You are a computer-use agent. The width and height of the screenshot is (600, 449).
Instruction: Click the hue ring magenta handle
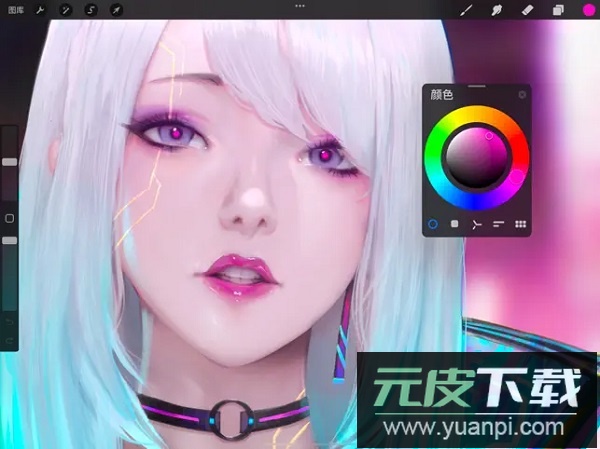tap(517, 176)
